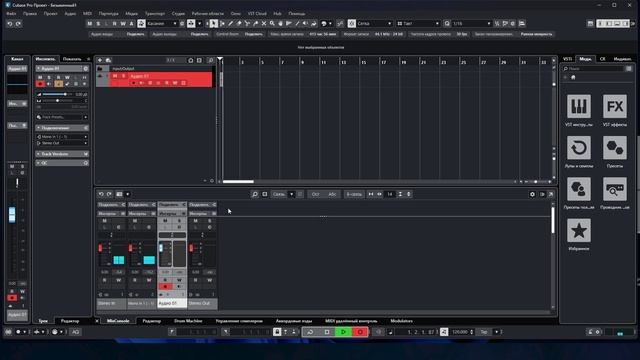
Task: Switch to the Modulators tab
Action: pyautogui.click(x=401, y=321)
